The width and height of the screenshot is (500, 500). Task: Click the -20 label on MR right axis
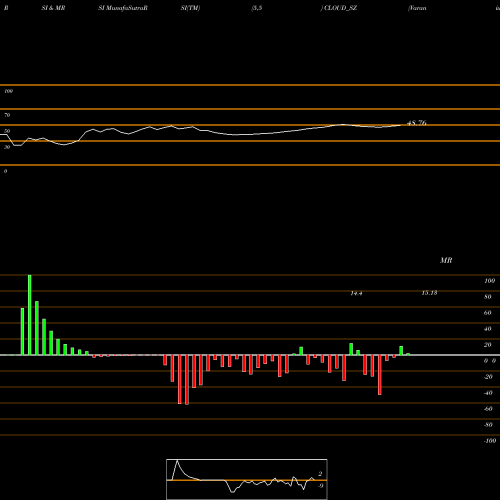pyautogui.click(x=488, y=377)
